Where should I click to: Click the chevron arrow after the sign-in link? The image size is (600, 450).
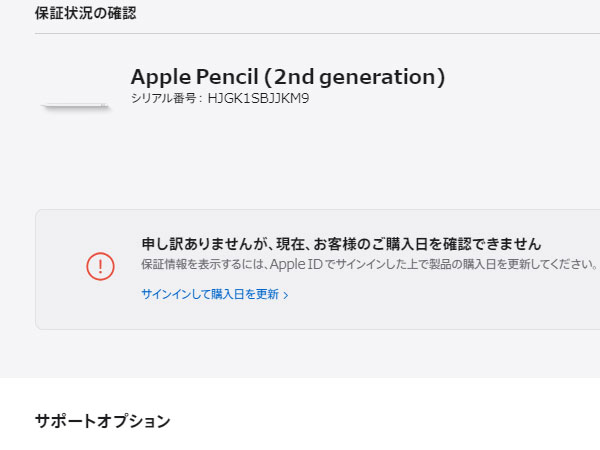[285, 295]
